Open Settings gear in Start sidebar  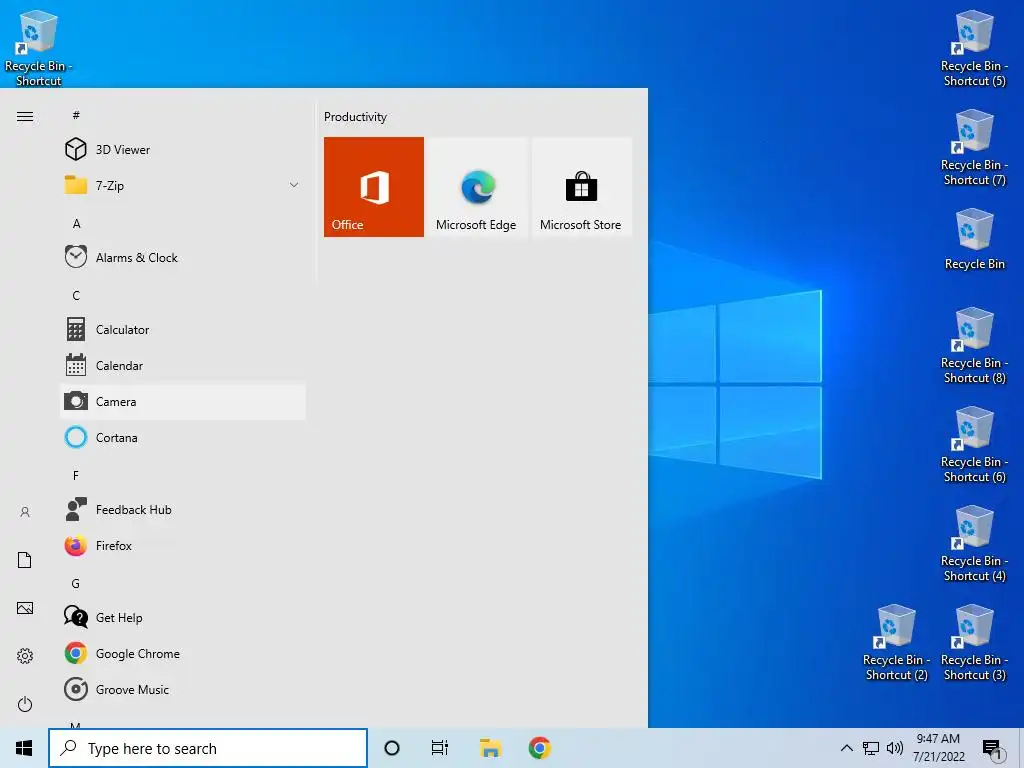pyautogui.click(x=25, y=656)
